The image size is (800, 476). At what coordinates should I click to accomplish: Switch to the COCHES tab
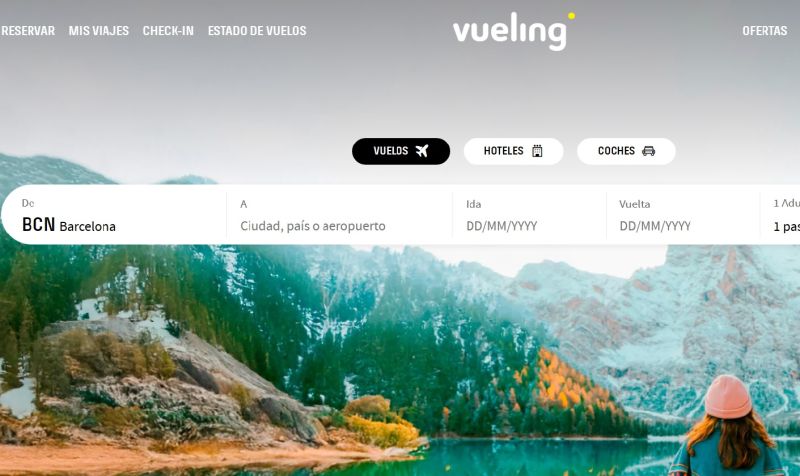click(x=626, y=151)
